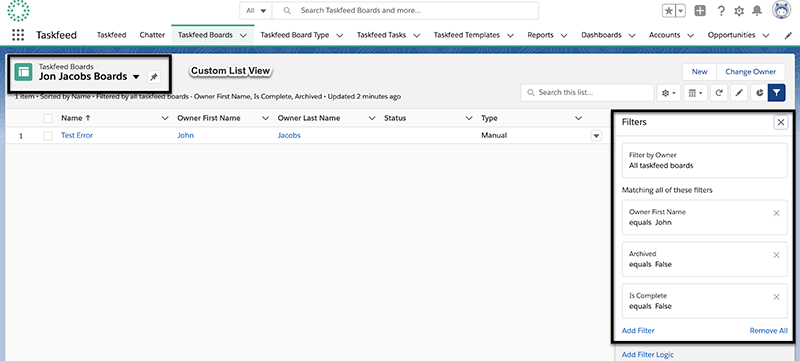Viewport: 800px width, 361px height.
Task: Open the App Launcher grid icon
Action: (18, 35)
